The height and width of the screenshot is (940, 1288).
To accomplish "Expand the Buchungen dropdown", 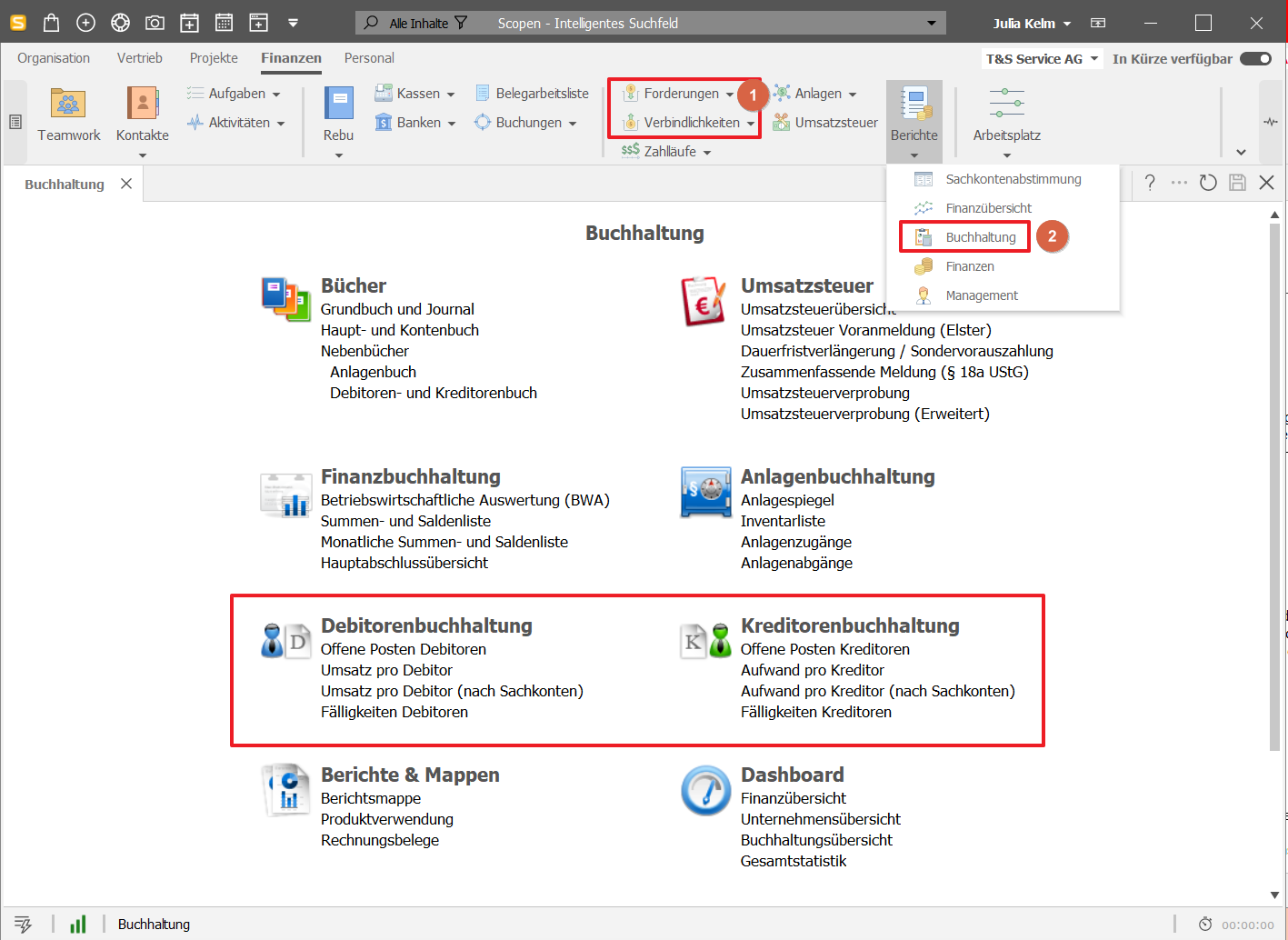I will [x=573, y=123].
